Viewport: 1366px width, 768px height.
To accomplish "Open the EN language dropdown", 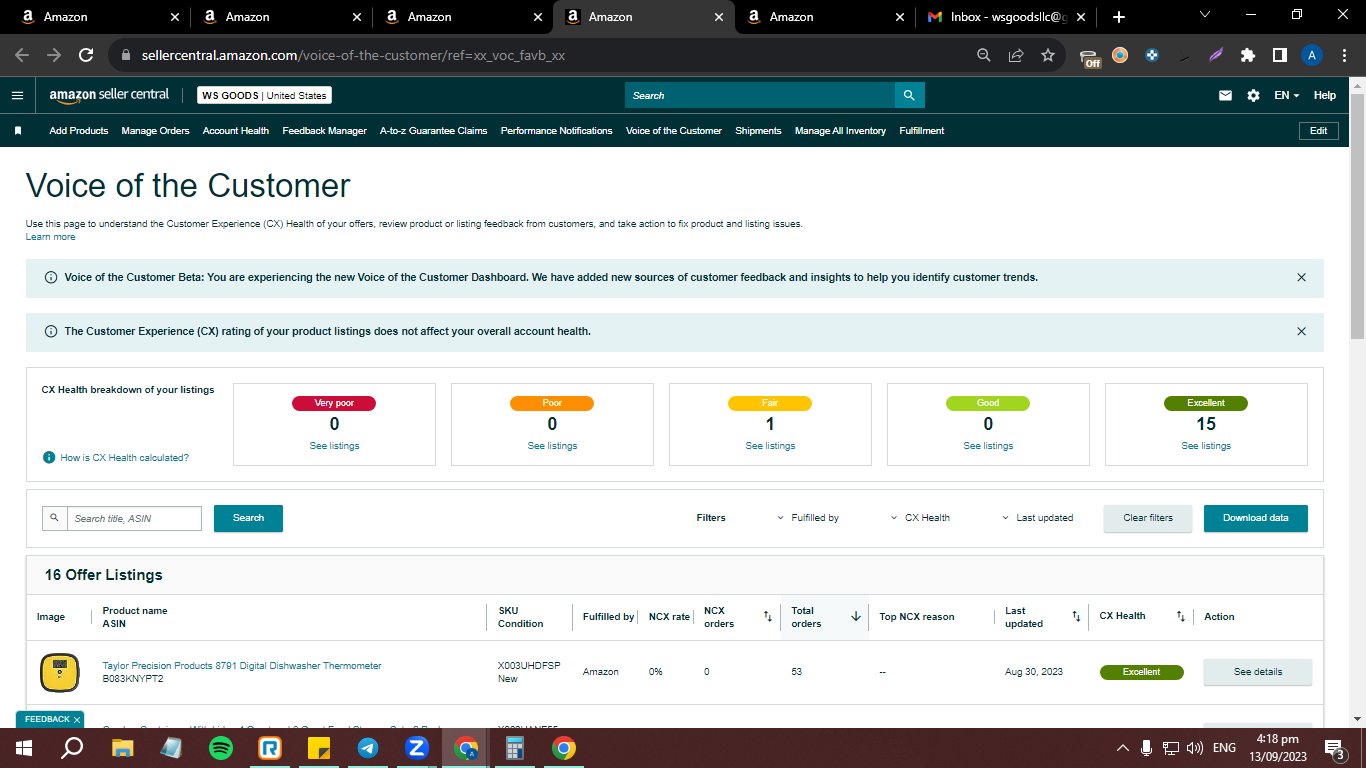I will (x=1286, y=96).
